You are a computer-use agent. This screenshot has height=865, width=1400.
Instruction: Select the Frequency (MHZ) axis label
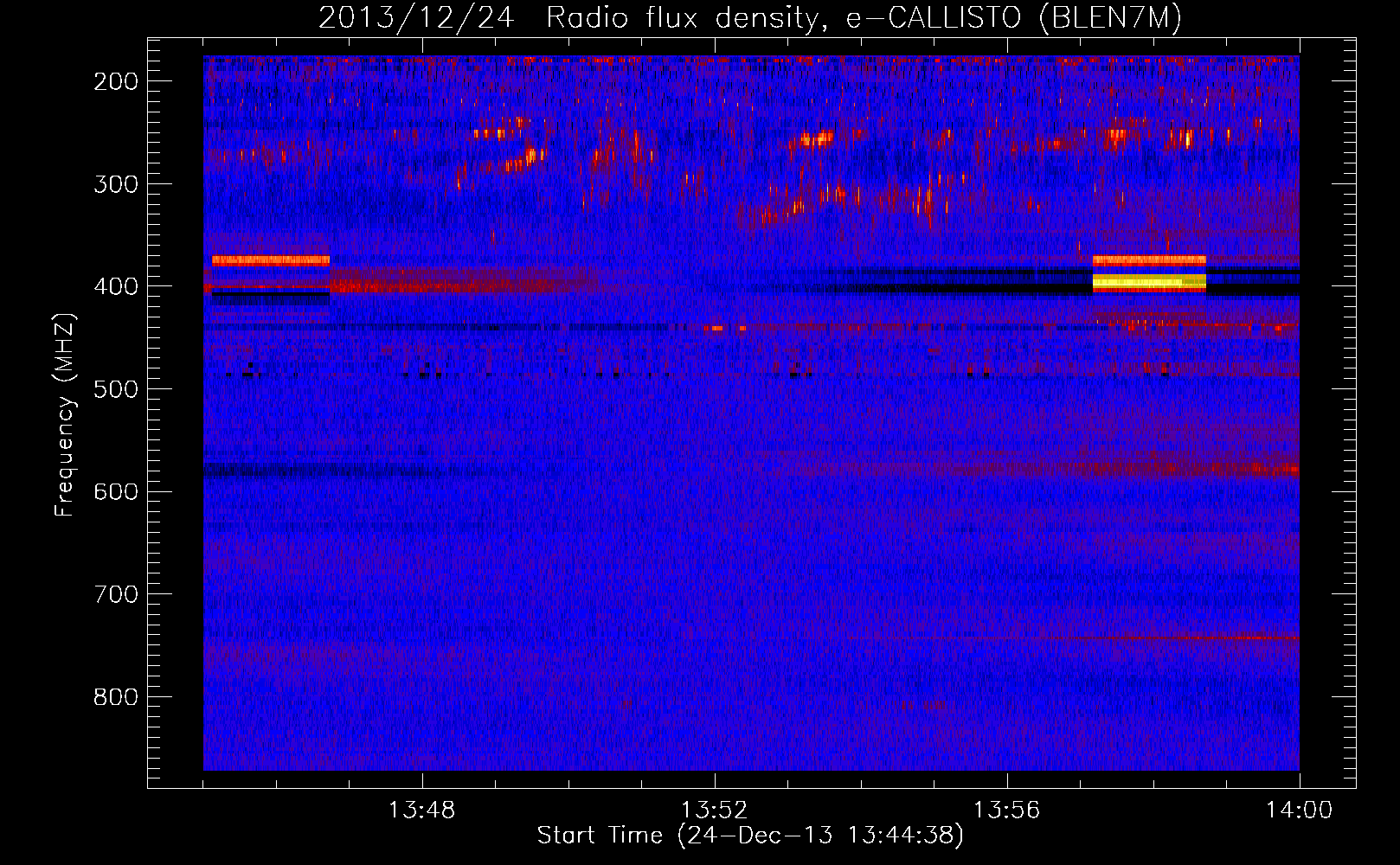coord(64,415)
